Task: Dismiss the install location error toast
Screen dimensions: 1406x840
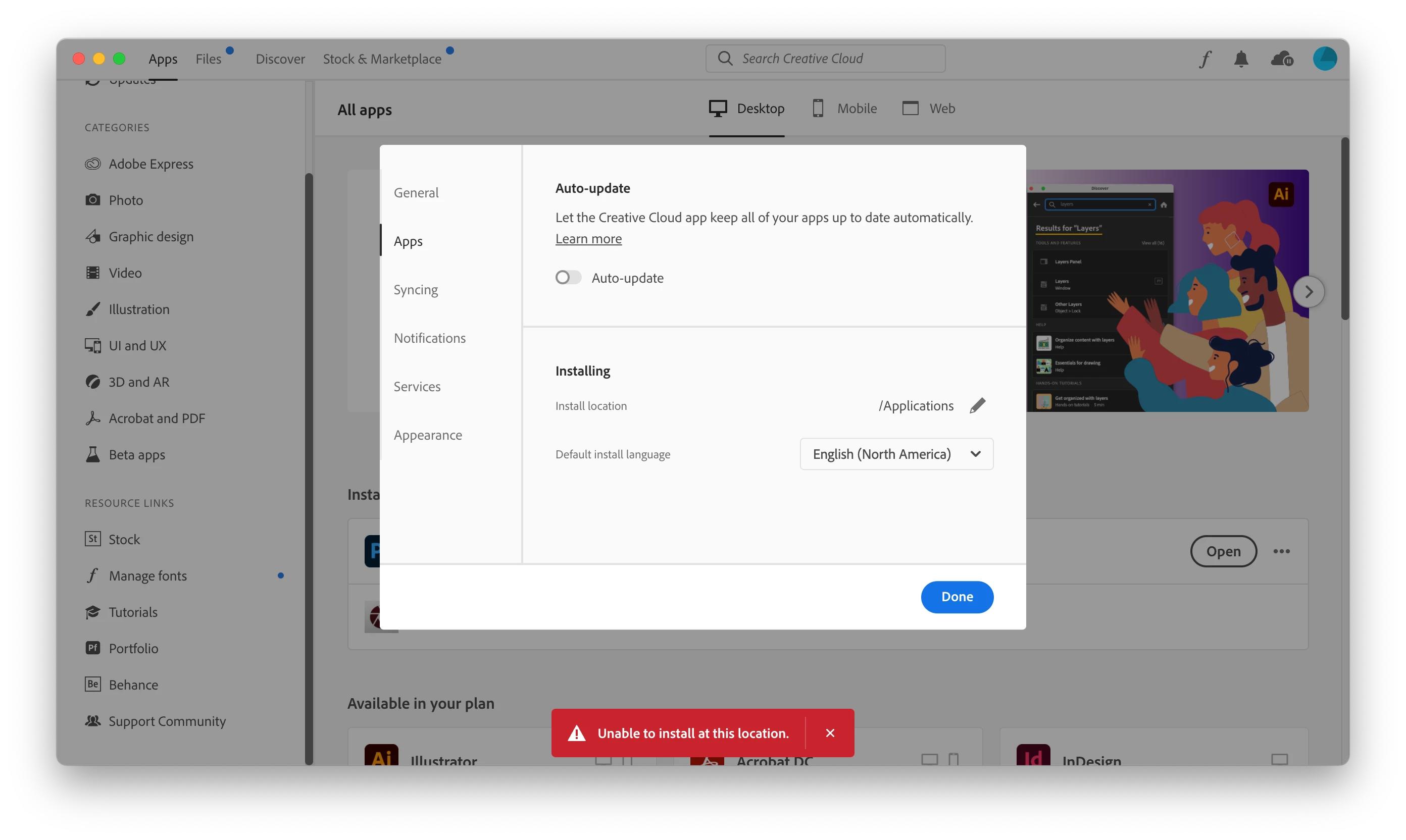Action: coord(830,733)
